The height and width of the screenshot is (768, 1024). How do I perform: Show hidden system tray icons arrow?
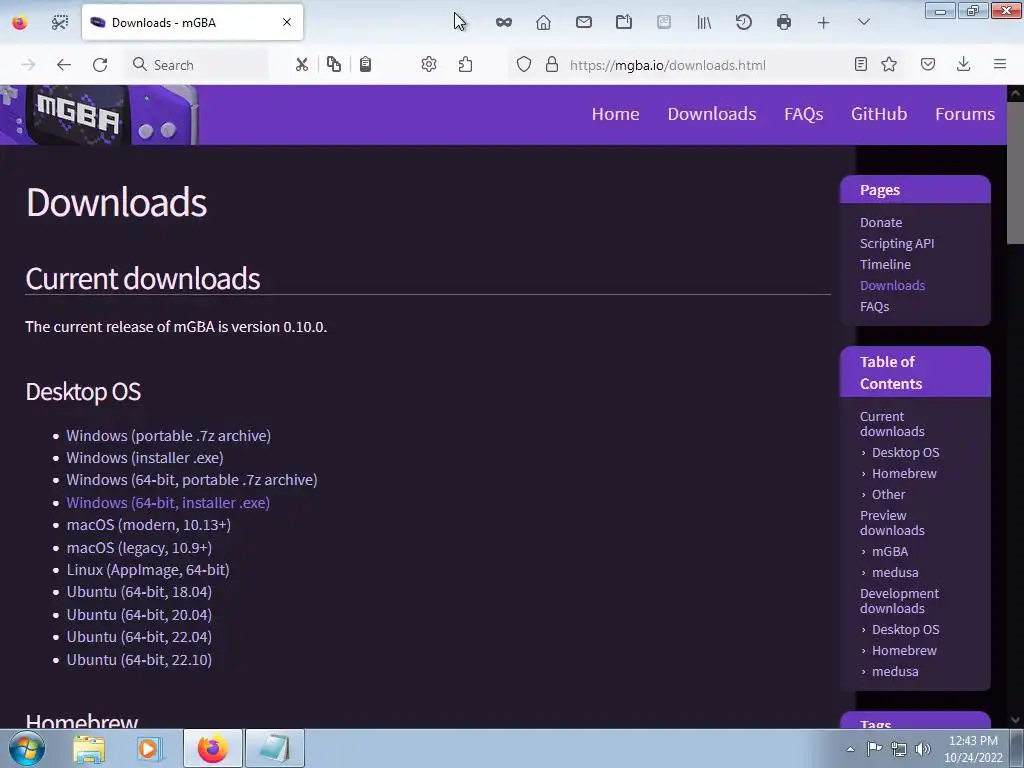pyautogui.click(x=850, y=749)
